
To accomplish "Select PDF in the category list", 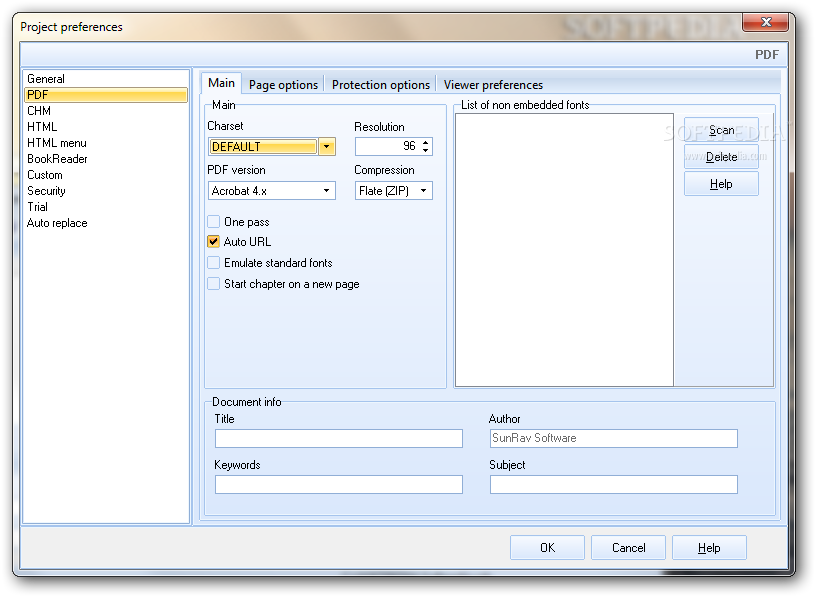I will [106, 95].
